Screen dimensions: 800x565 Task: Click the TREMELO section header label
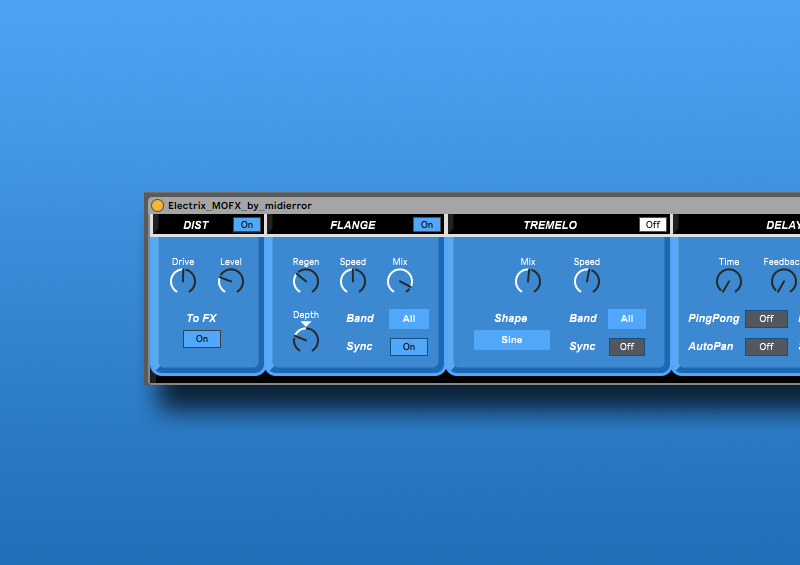tap(550, 225)
